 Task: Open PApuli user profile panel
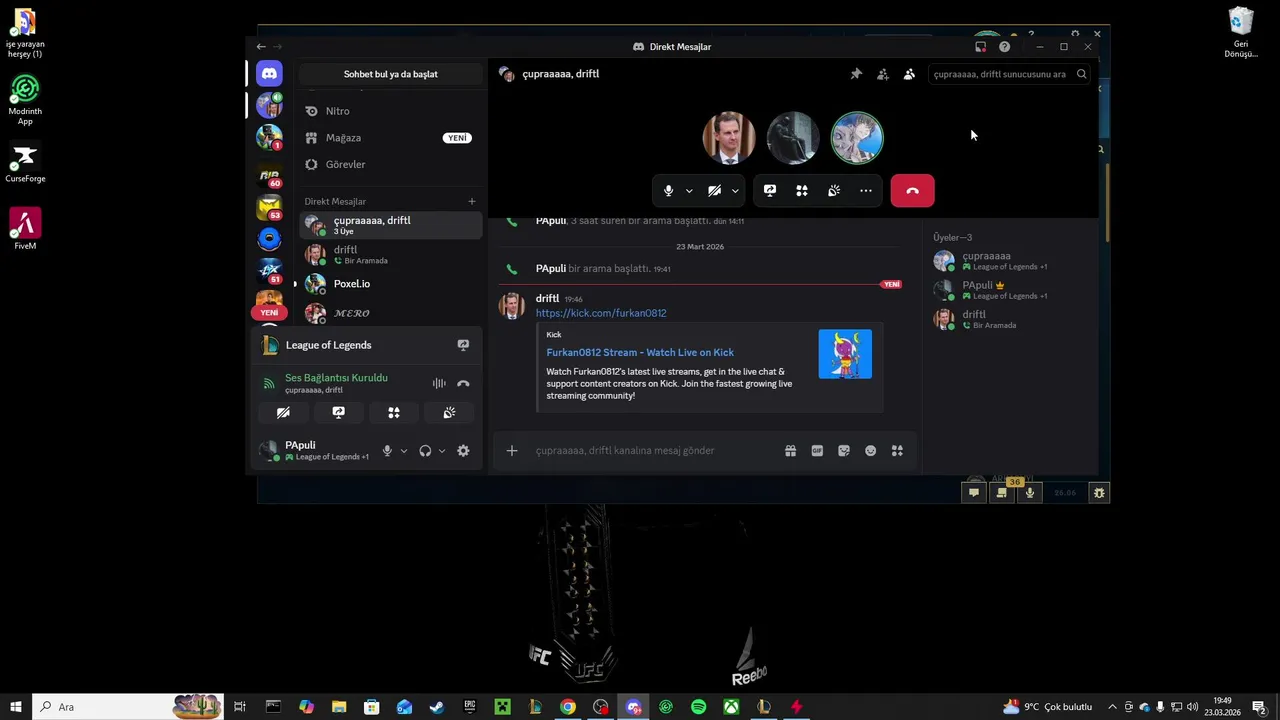(314, 450)
